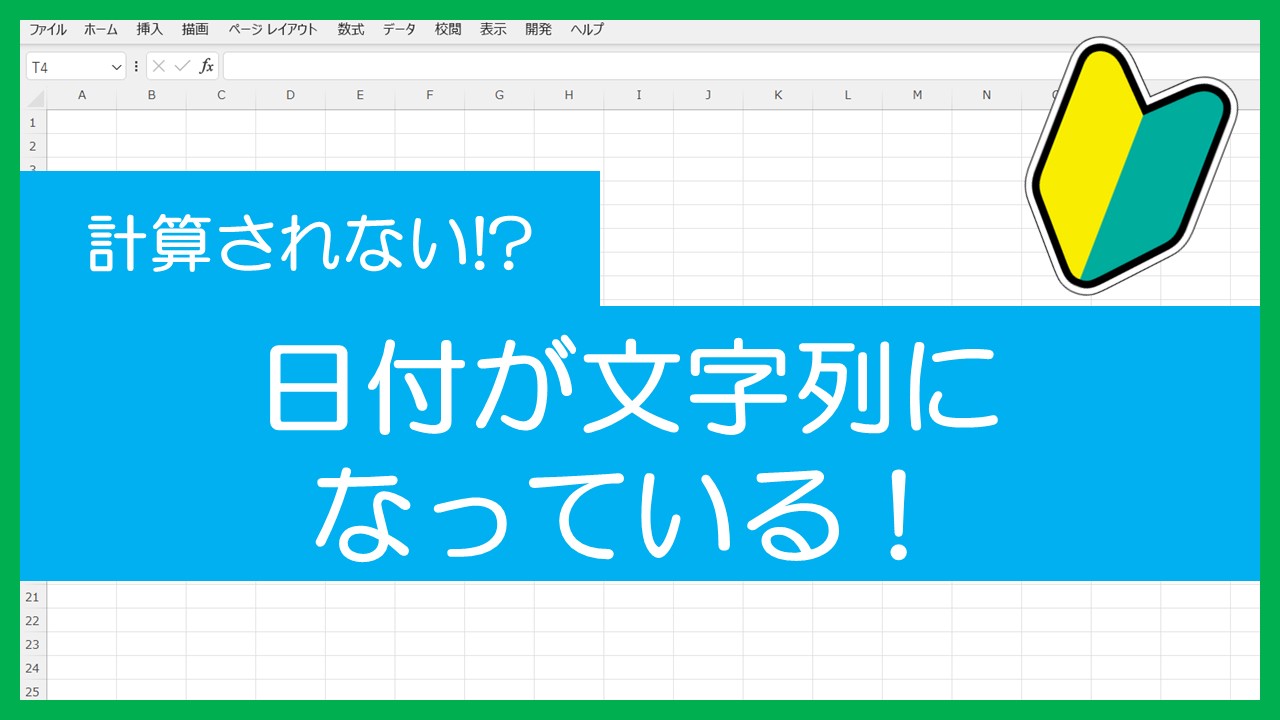Select row 22 header
The width and height of the screenshot is (1280, 720).
tap(33, 620)
